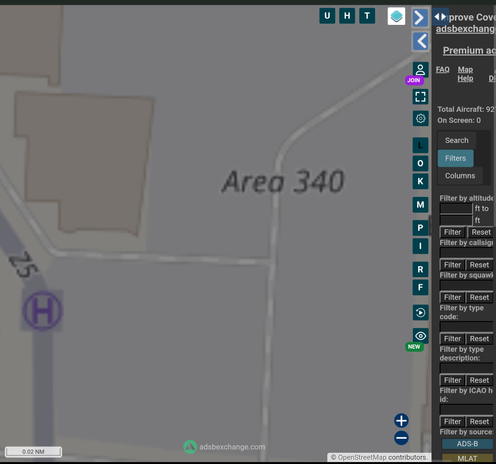
Task: Zoom in with the plus button
Action: pyautogui.click(x=401, y=421)
